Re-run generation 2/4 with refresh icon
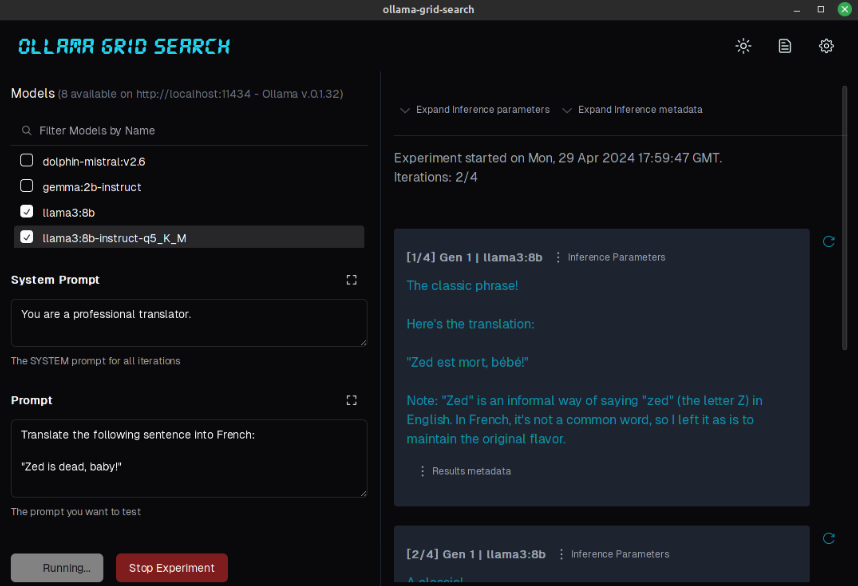 tap(828, 538)
